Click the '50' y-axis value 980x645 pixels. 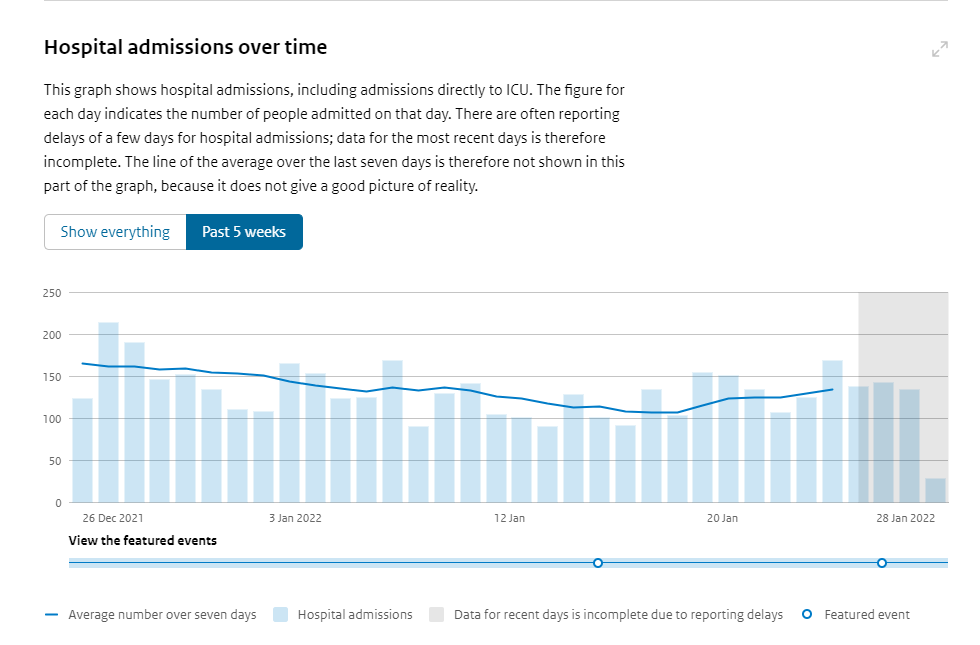[56, 461]
